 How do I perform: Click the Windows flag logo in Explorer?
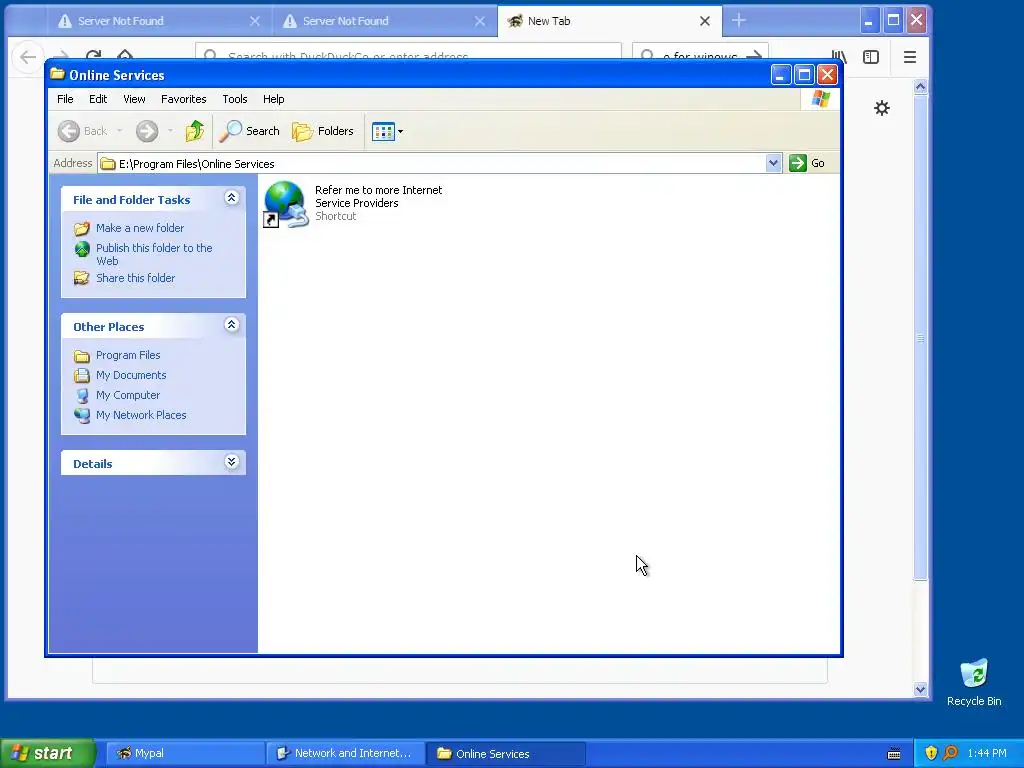coord(820,99)
